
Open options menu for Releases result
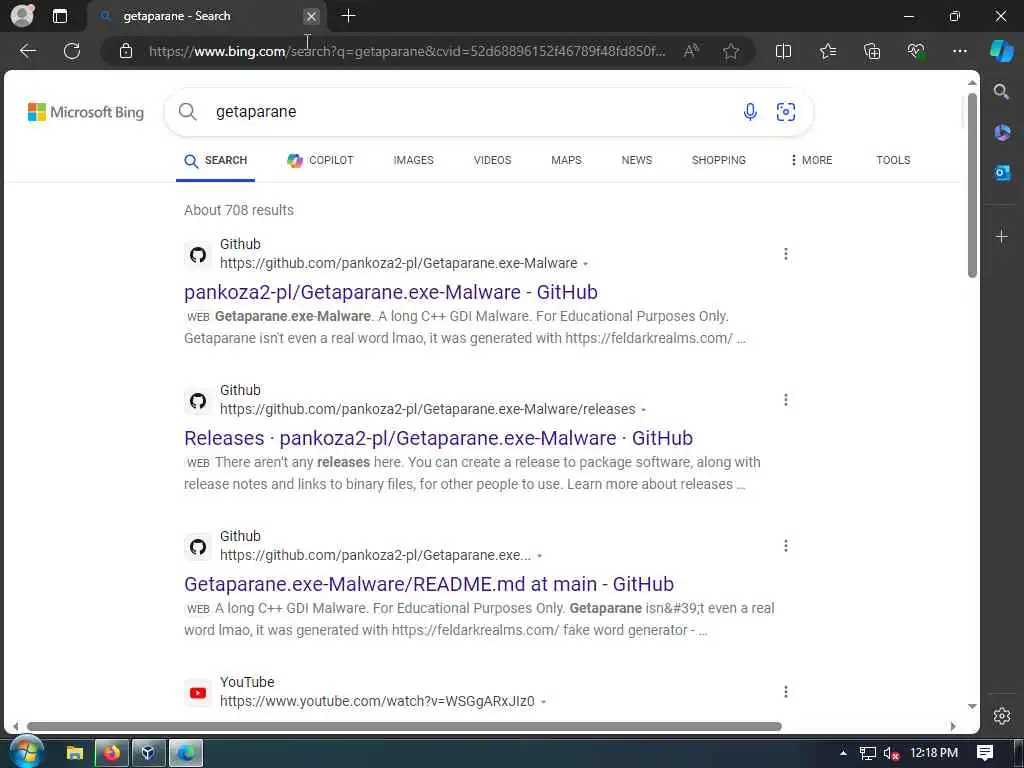tap(786, 400)
